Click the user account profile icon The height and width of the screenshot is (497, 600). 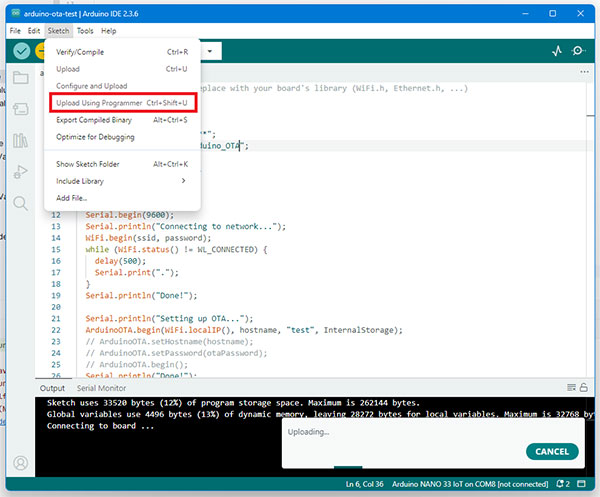click(x=21, y=463)
